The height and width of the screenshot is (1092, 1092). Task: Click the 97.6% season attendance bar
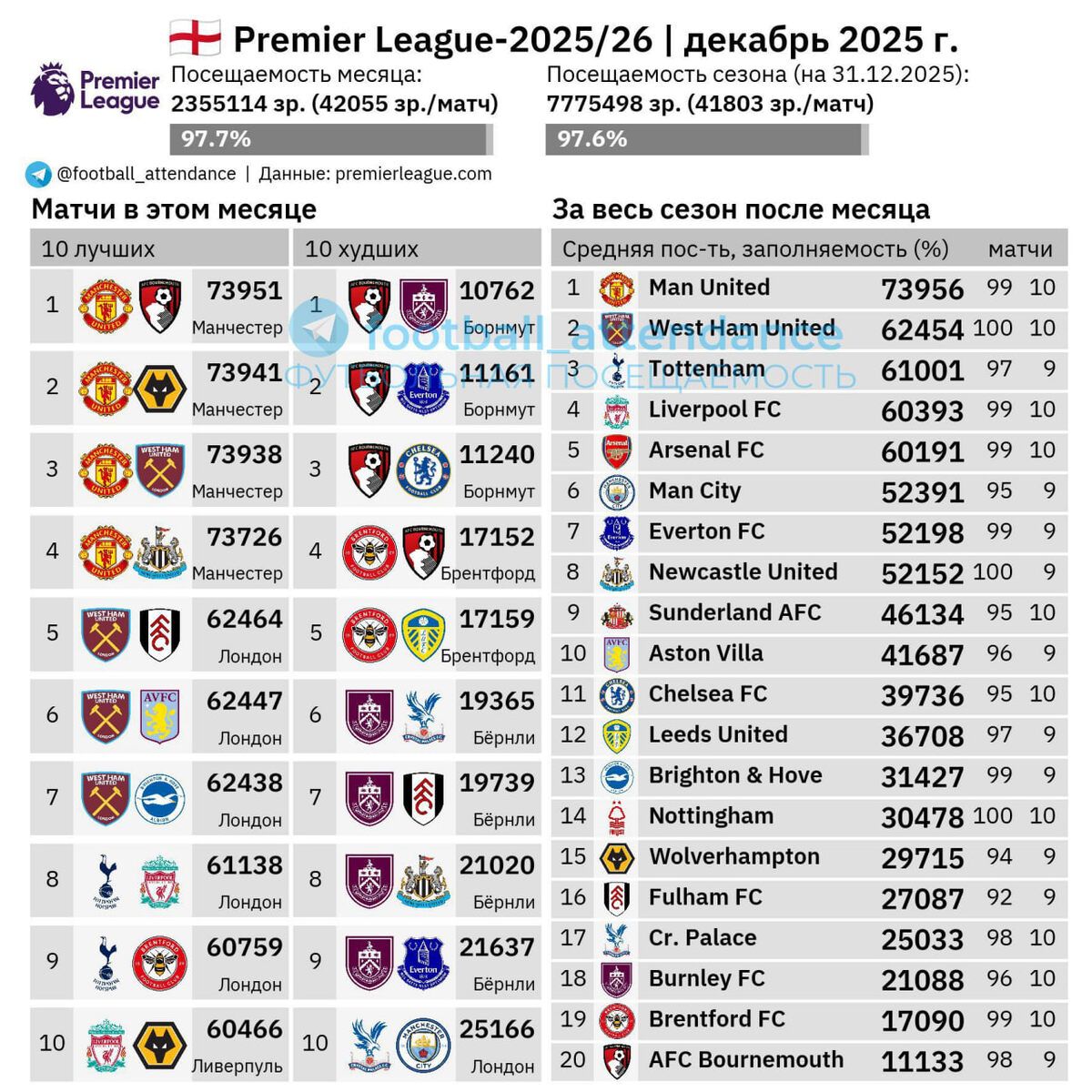[707, 139]
